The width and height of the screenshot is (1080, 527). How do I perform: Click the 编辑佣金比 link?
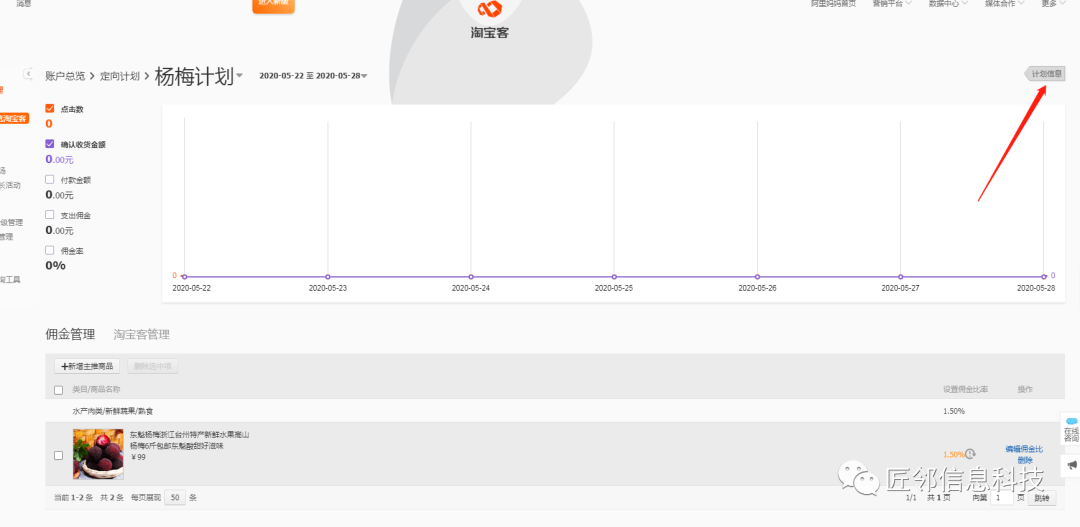coord(1024,449)
